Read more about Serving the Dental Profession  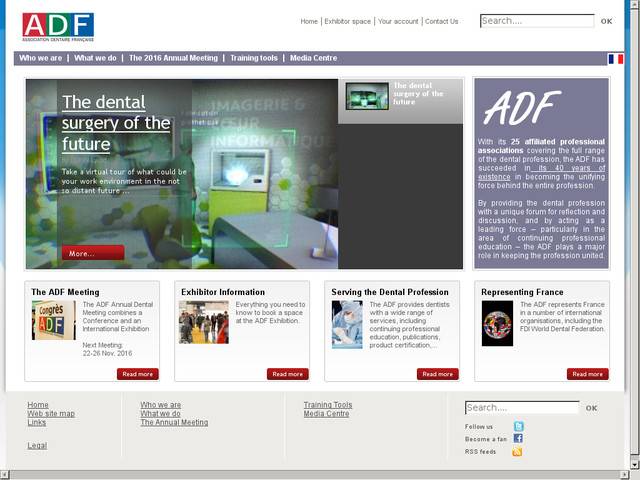pyautogui.click(x=438, y=374)
